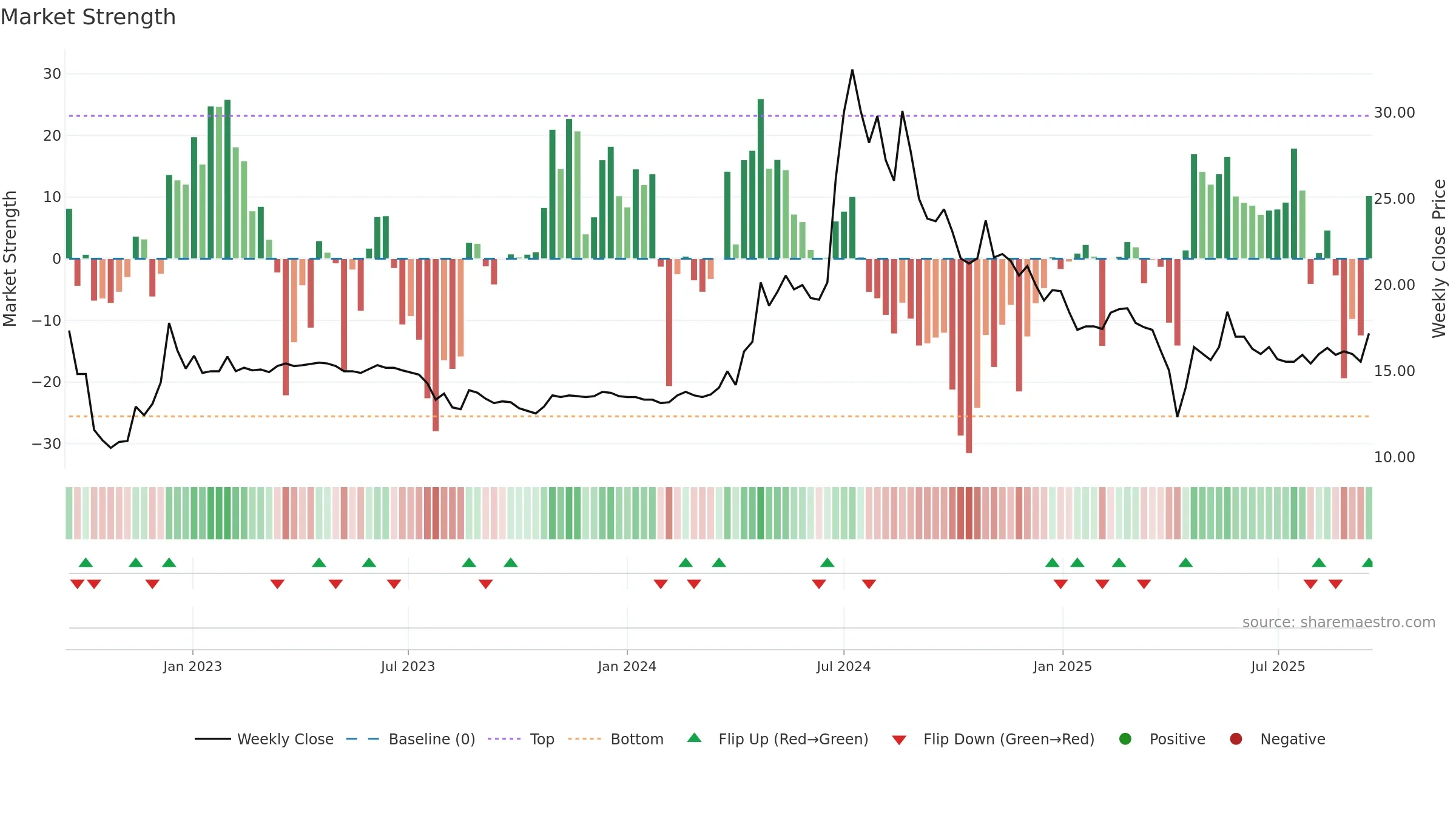Toggle the Weekly Close legend entry
Screen dimensions: 1456x819
264,739
